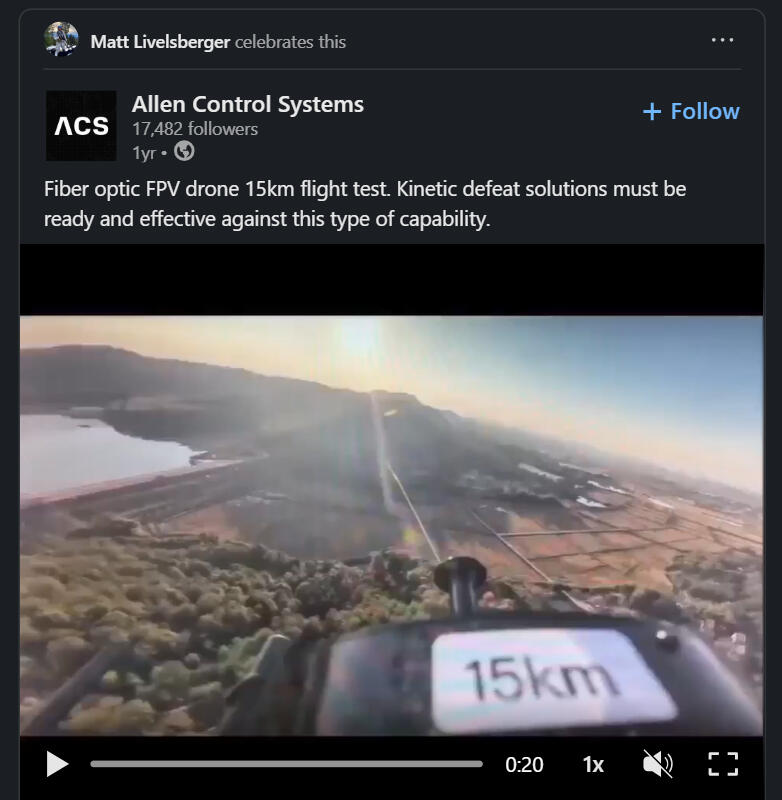Image resolution: width=782 pixels, height=800 pixels.
Task: Change 1x playback speed
Action: pyautogui.click(x=593, y=764)
